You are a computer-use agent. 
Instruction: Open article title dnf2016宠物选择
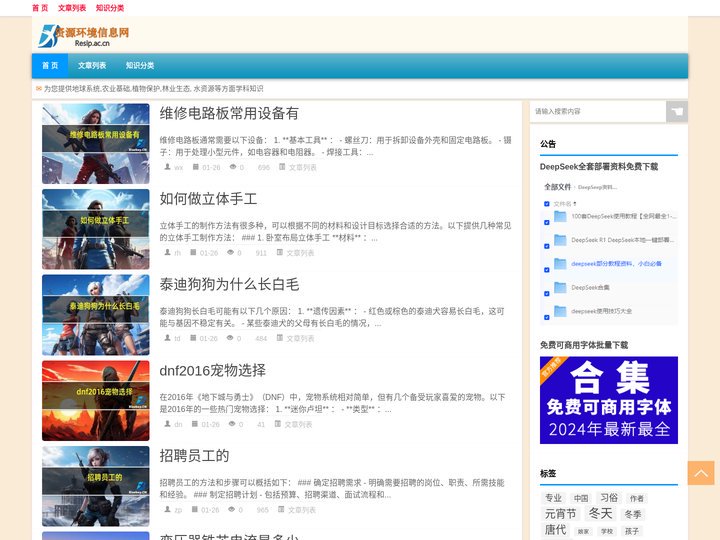(213, 371)
